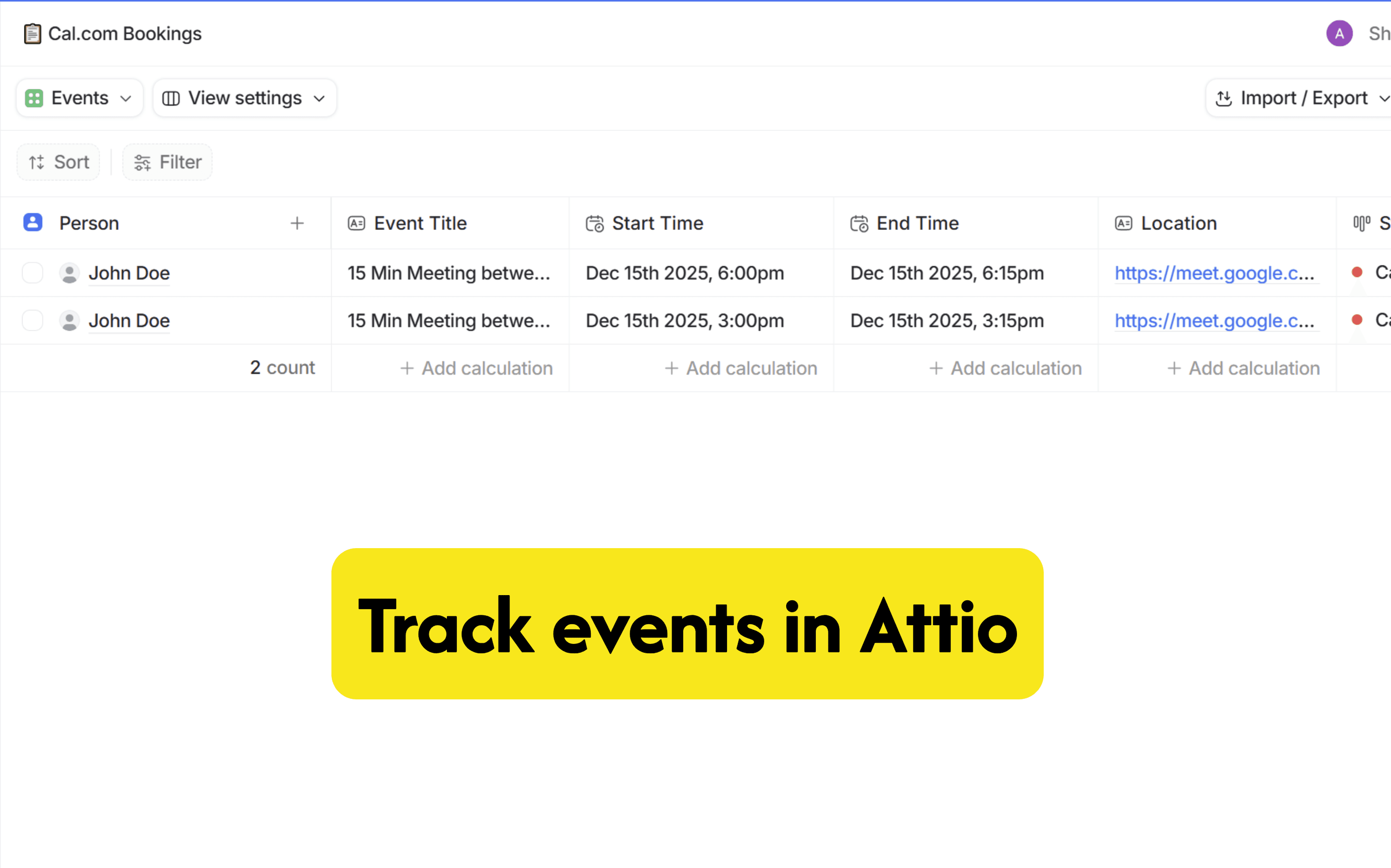
Task: Select the first John Doe row checkbox
Action: tap(33, 273)
